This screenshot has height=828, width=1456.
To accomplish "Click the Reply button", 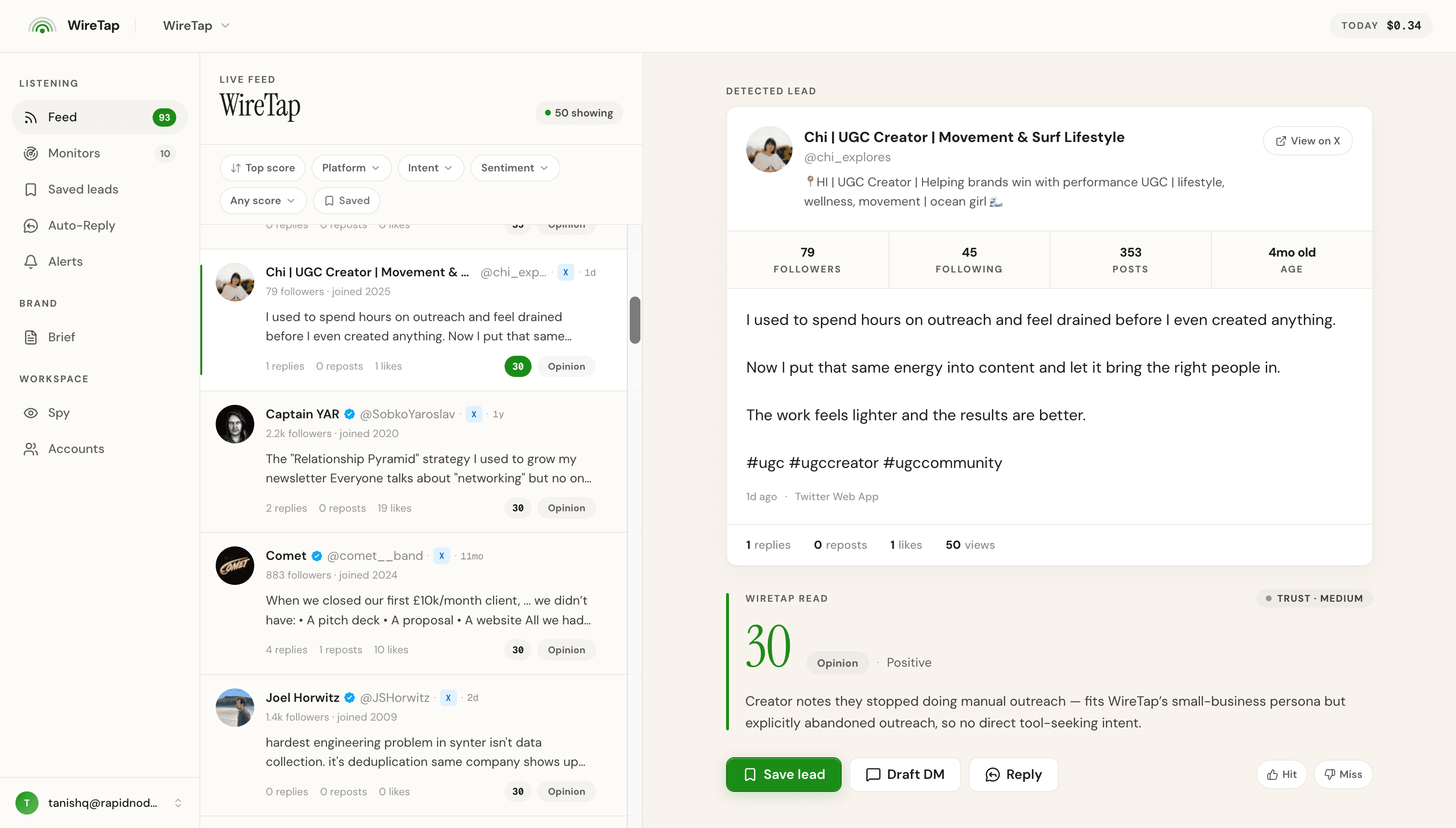I will (x=1014, y=775).
